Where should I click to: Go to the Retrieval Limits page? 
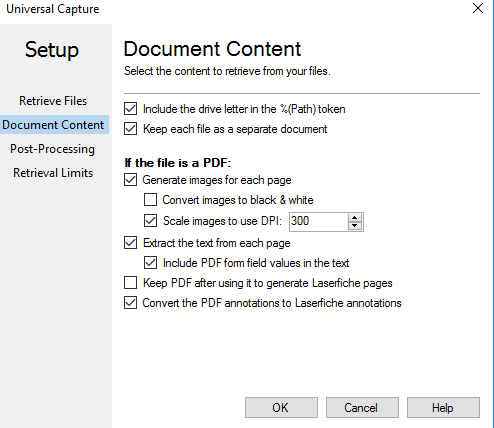[x=53, y=173]
